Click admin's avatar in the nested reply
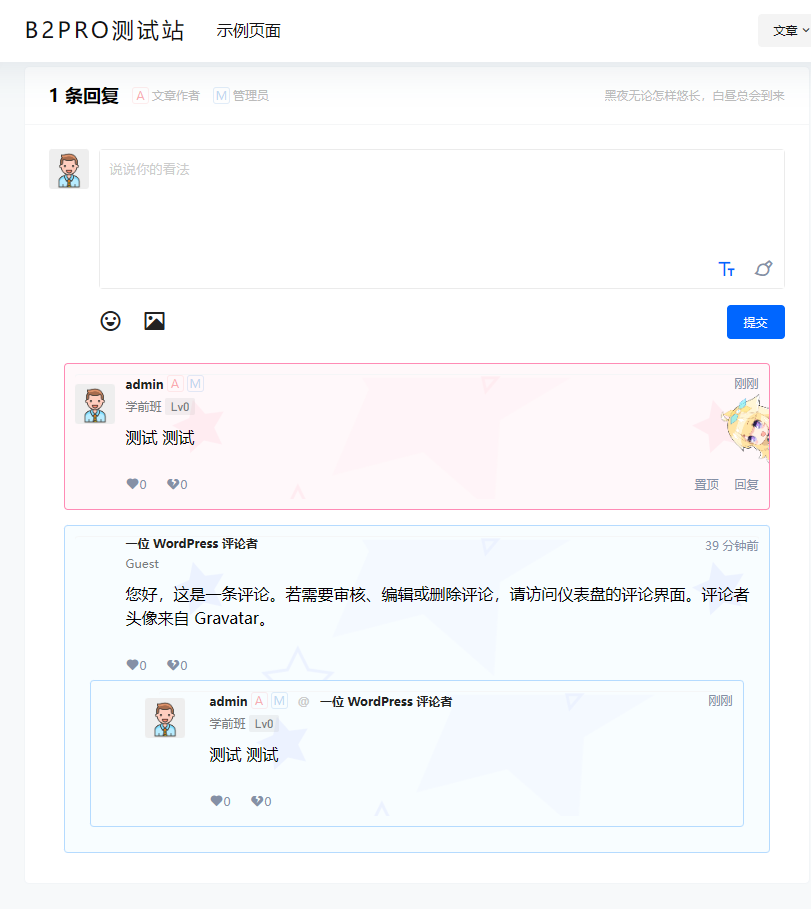This screenshot has height=909, width=811. 165,717
